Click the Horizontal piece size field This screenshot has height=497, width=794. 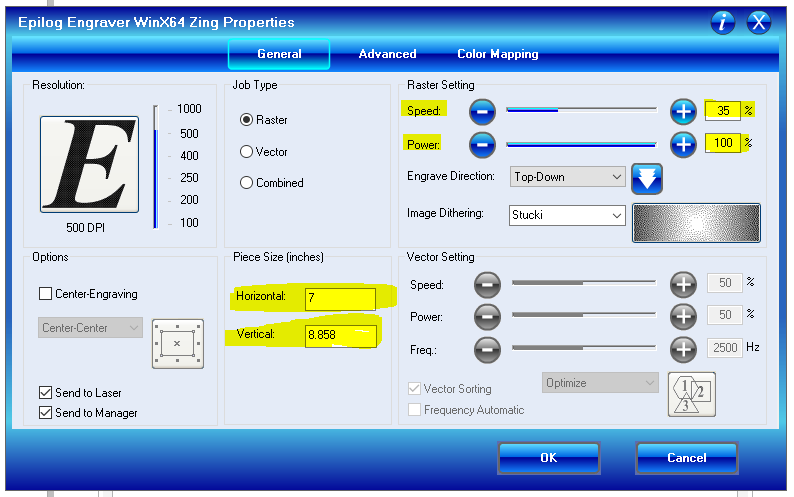click(x=340, y=299)
